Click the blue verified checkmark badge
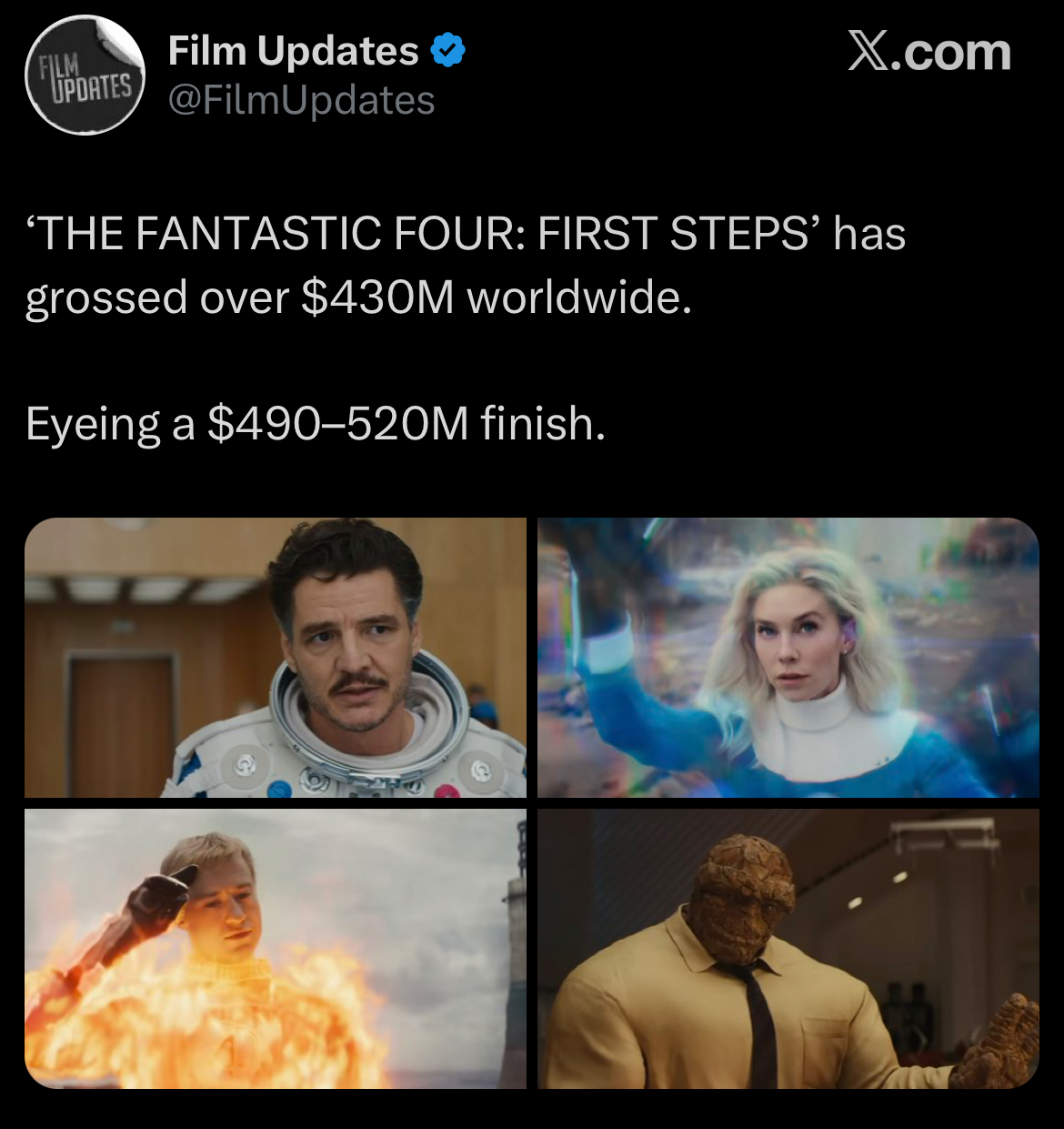This screenshot has width=1064, height=1129. click(447, 51)
